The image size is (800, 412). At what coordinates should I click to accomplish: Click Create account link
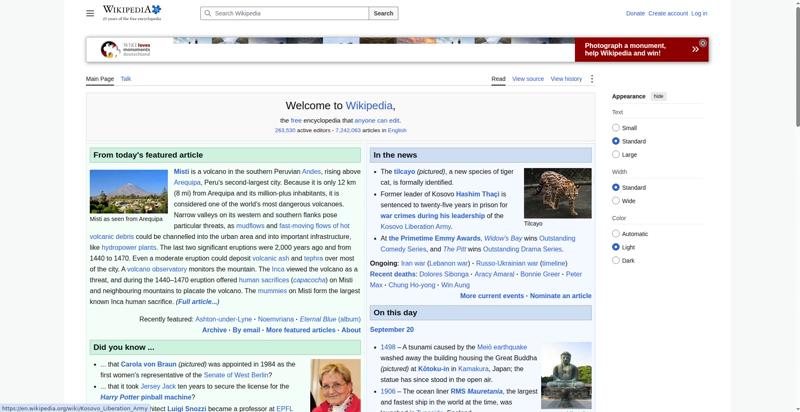[668, 13]
